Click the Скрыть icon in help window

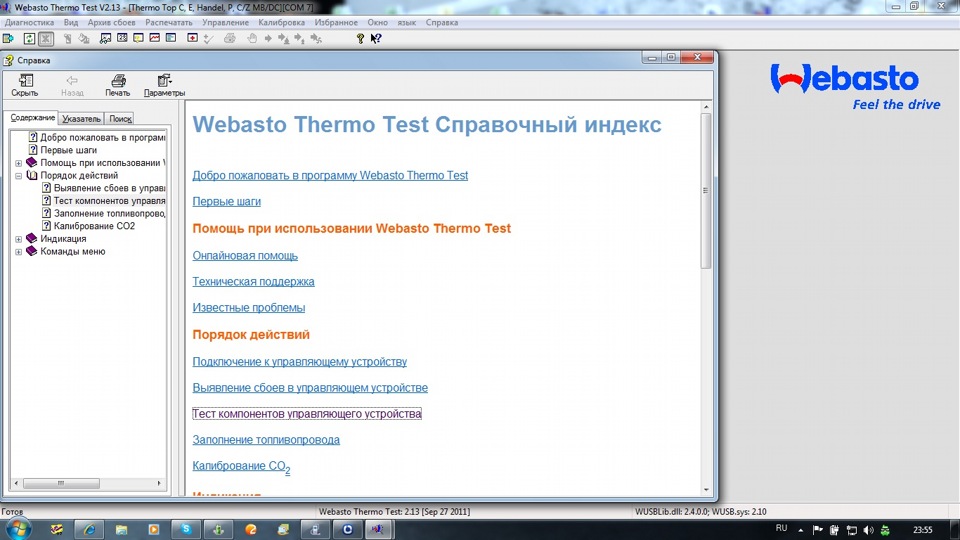(25, 85)
